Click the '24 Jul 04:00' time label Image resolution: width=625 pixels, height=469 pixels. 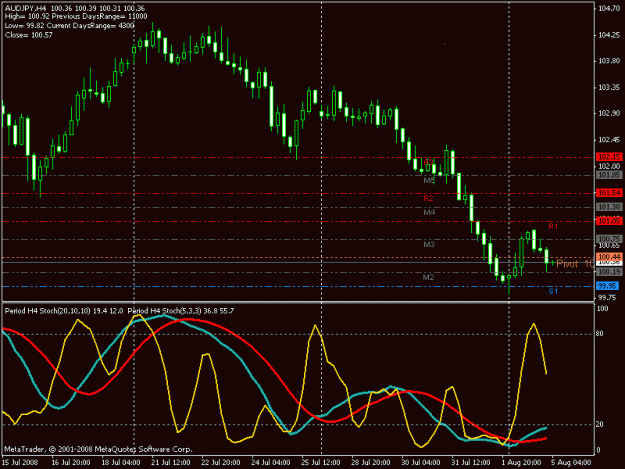pyautogui.click(x=271, y=462)
